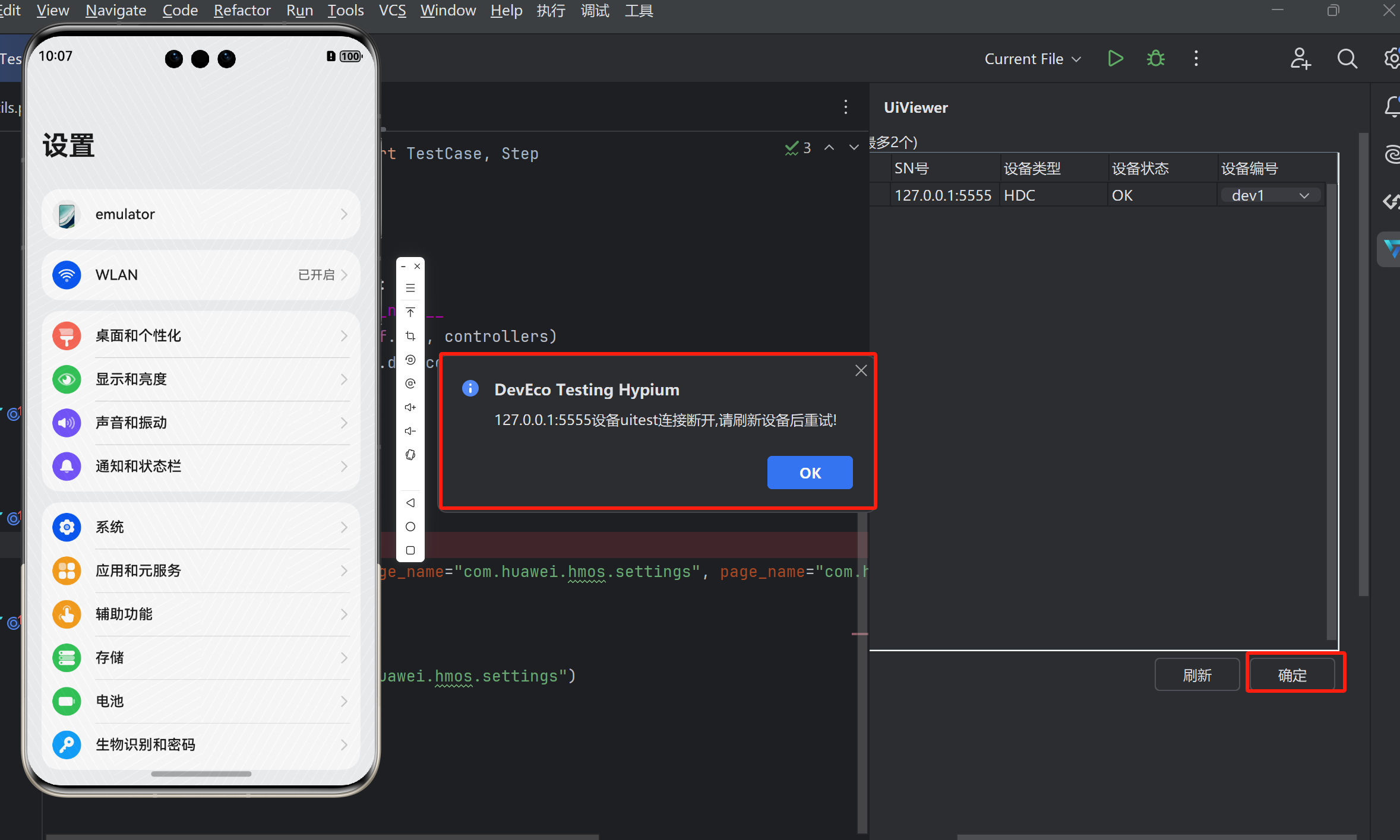Open 系统 settings row
Image resolution: width=1400 pixels, height=840 pixels.
tap(201, 527)
